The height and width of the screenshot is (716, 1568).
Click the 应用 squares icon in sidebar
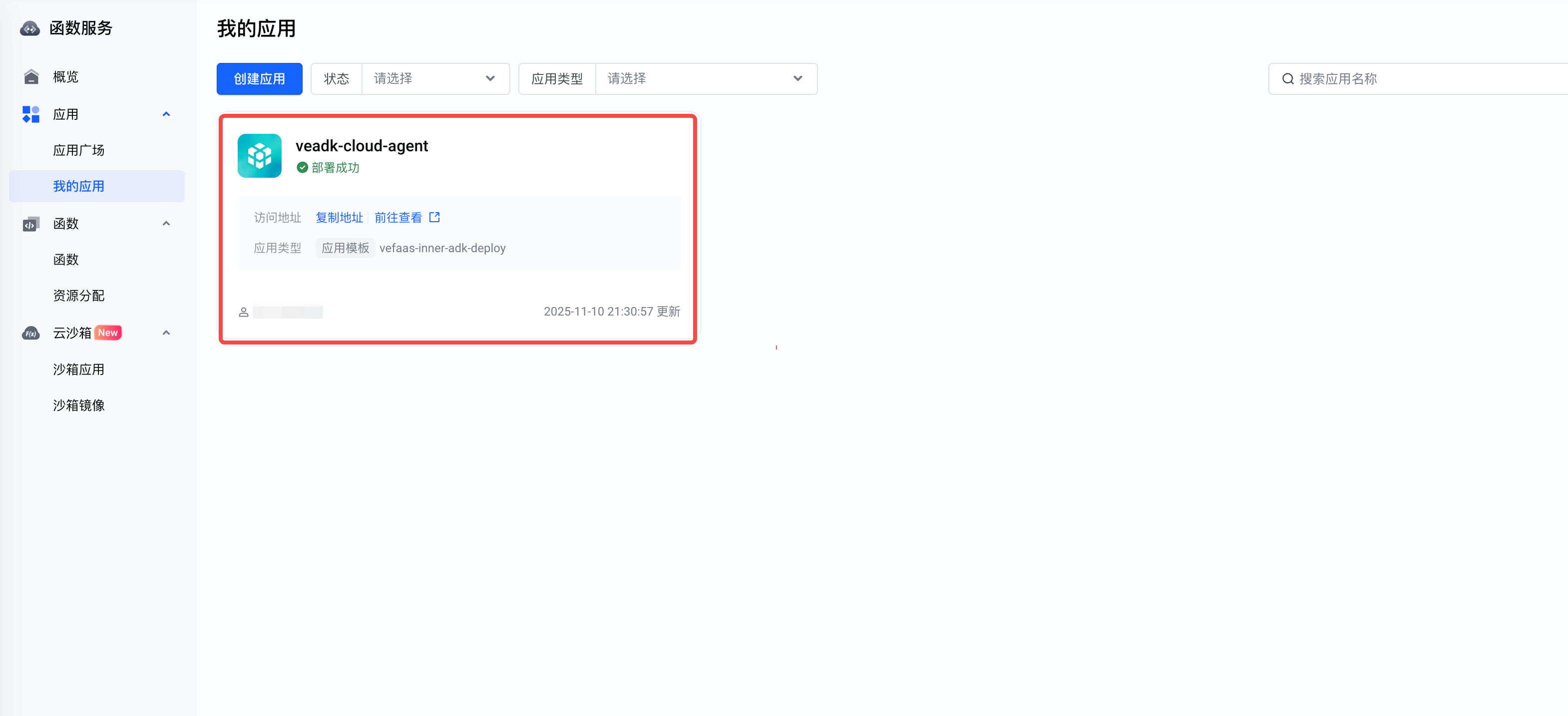31,114
